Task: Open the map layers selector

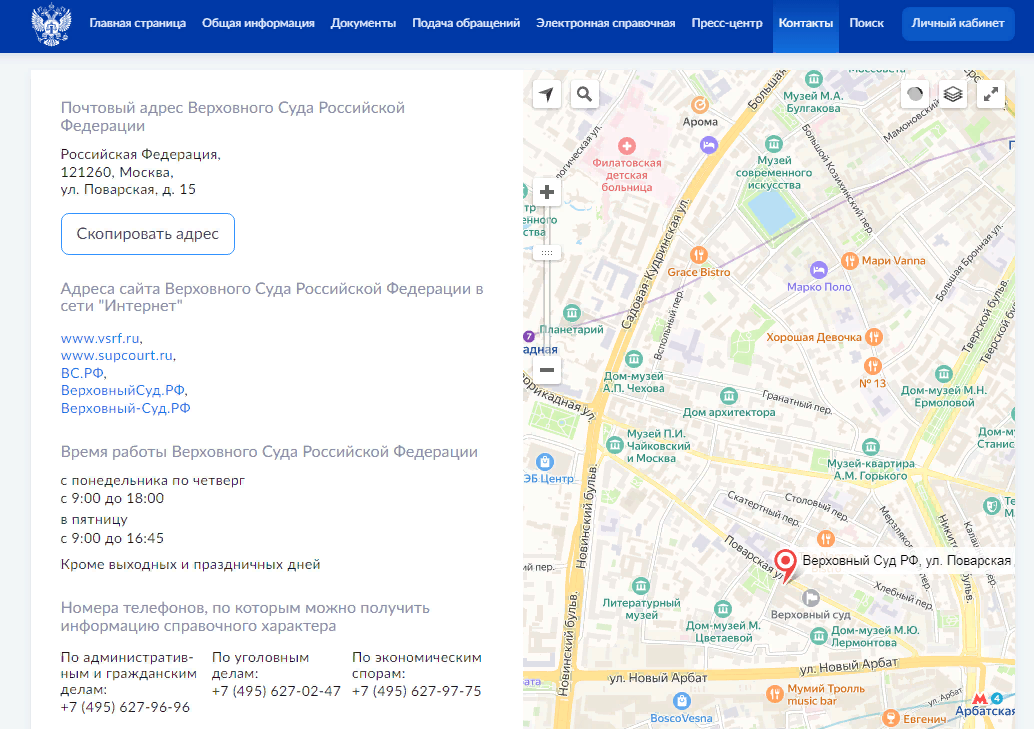Action: point(953,94)
